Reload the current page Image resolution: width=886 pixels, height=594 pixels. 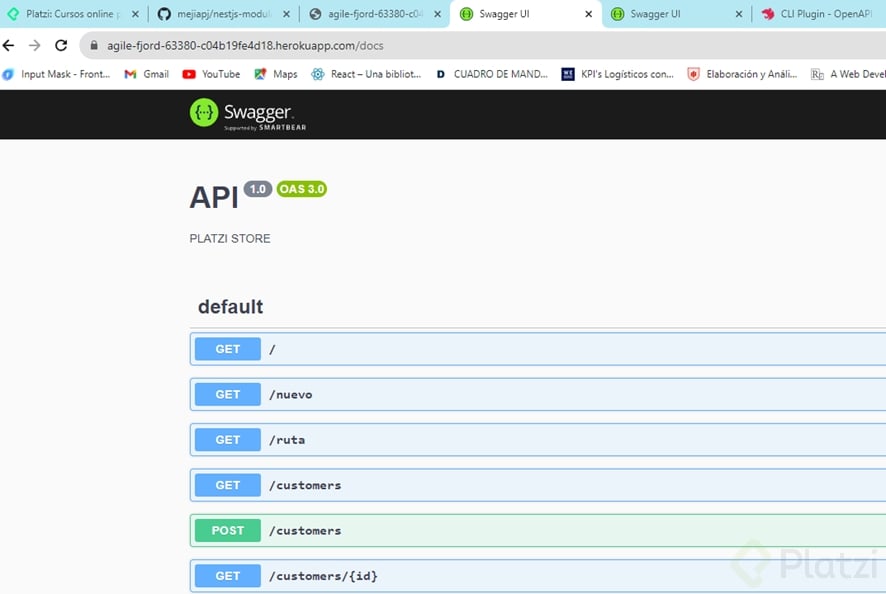click(x=61, y=45)
